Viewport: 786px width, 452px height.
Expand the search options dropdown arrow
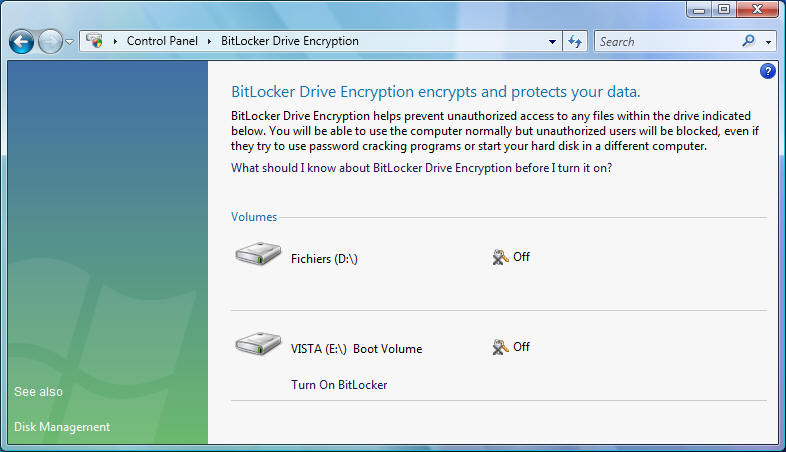point(768,42)
